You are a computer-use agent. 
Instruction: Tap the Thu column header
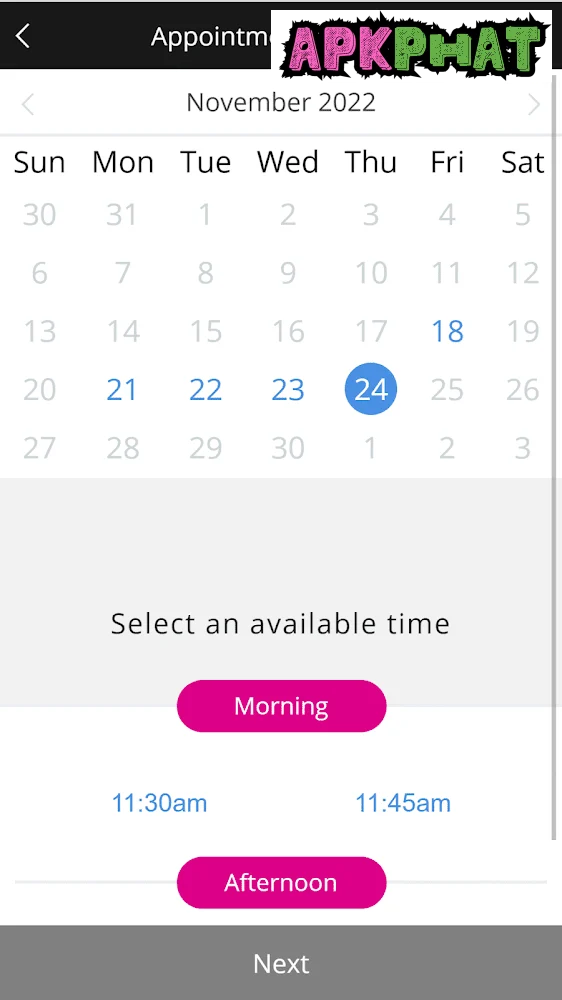point(371,163)
